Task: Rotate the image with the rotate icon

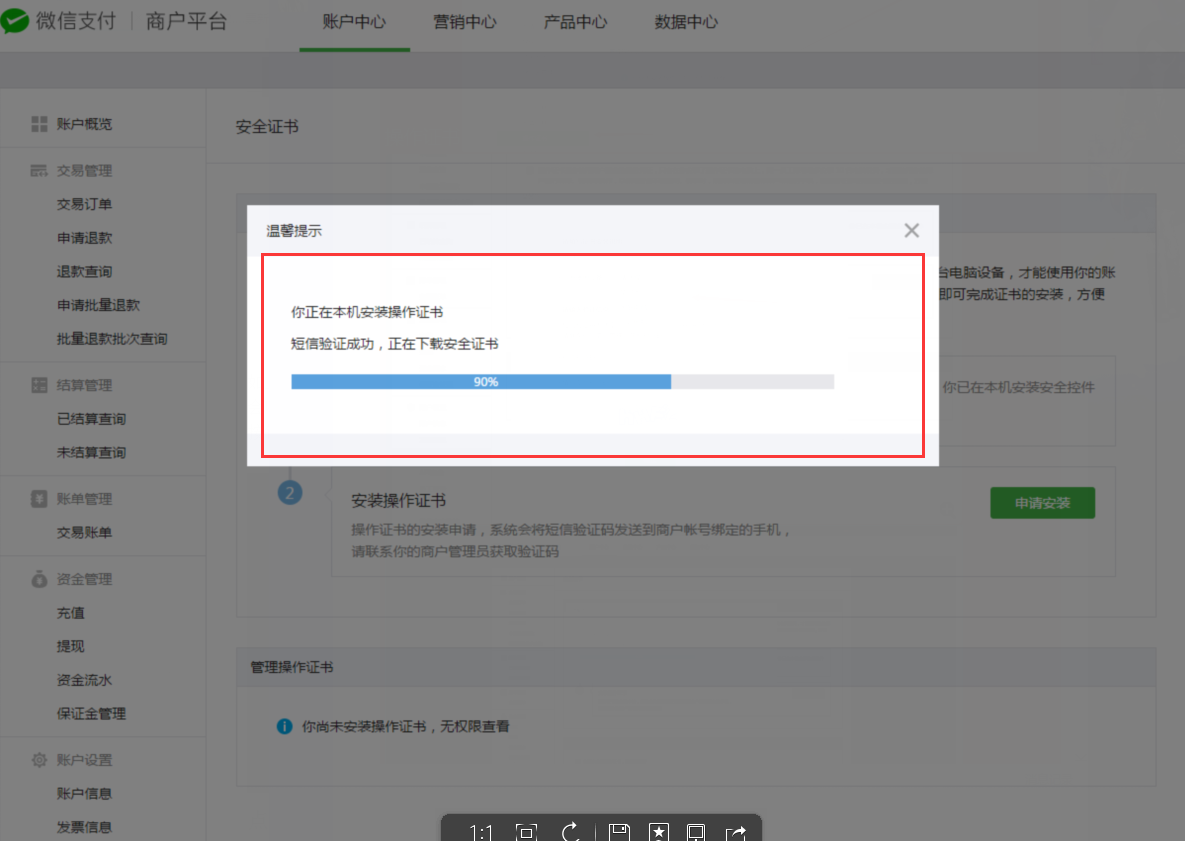Action: [x=572, y=832]
